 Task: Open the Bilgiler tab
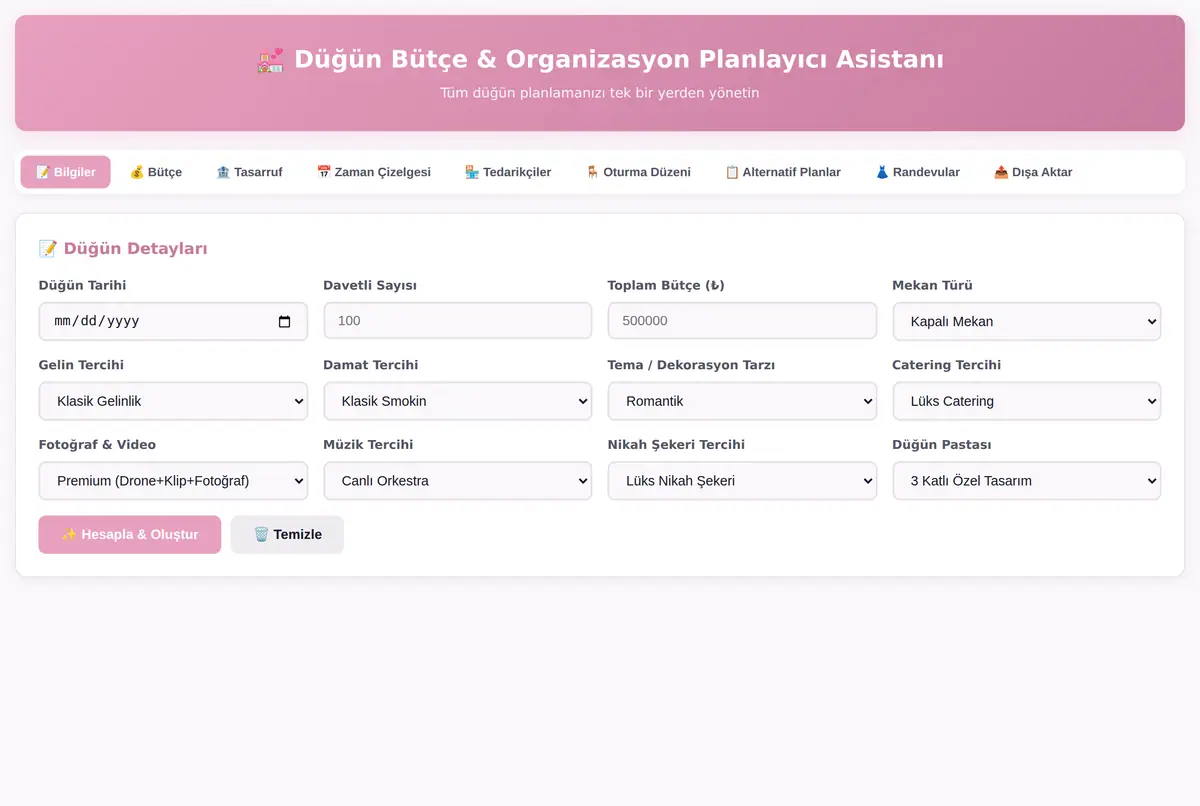click(x=65, y=172)
